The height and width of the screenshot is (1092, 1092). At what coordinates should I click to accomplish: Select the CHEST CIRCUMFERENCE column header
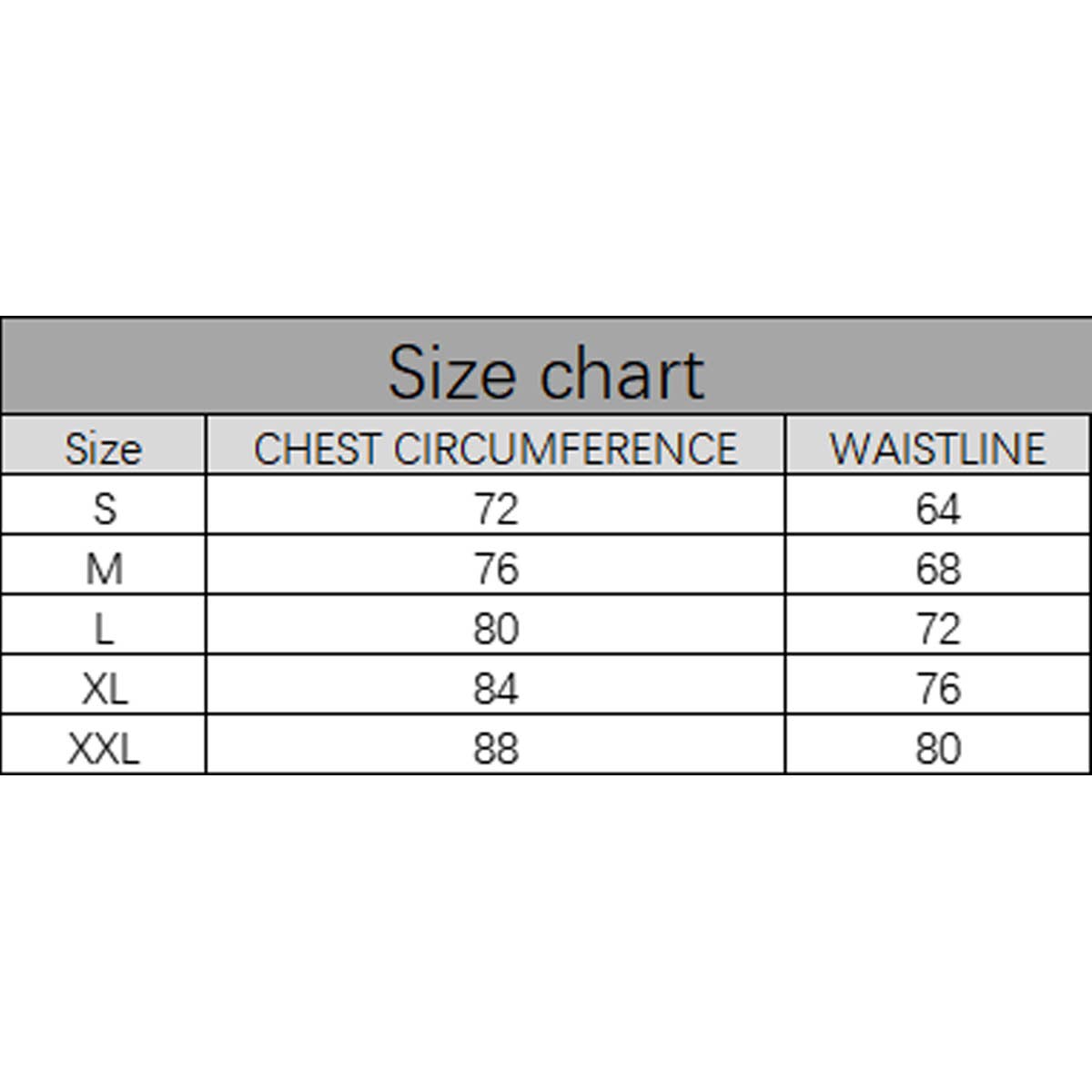[495, 448]
